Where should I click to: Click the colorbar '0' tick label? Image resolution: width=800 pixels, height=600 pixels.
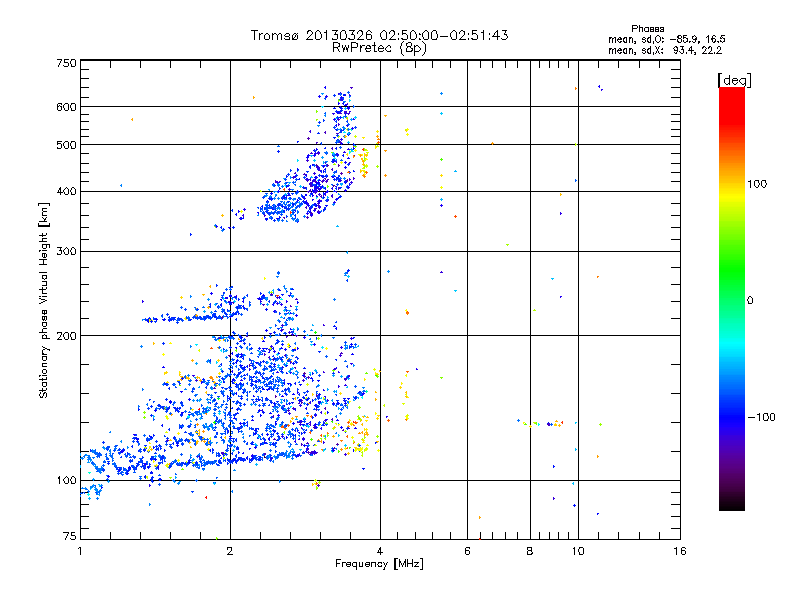coord(750,301)
